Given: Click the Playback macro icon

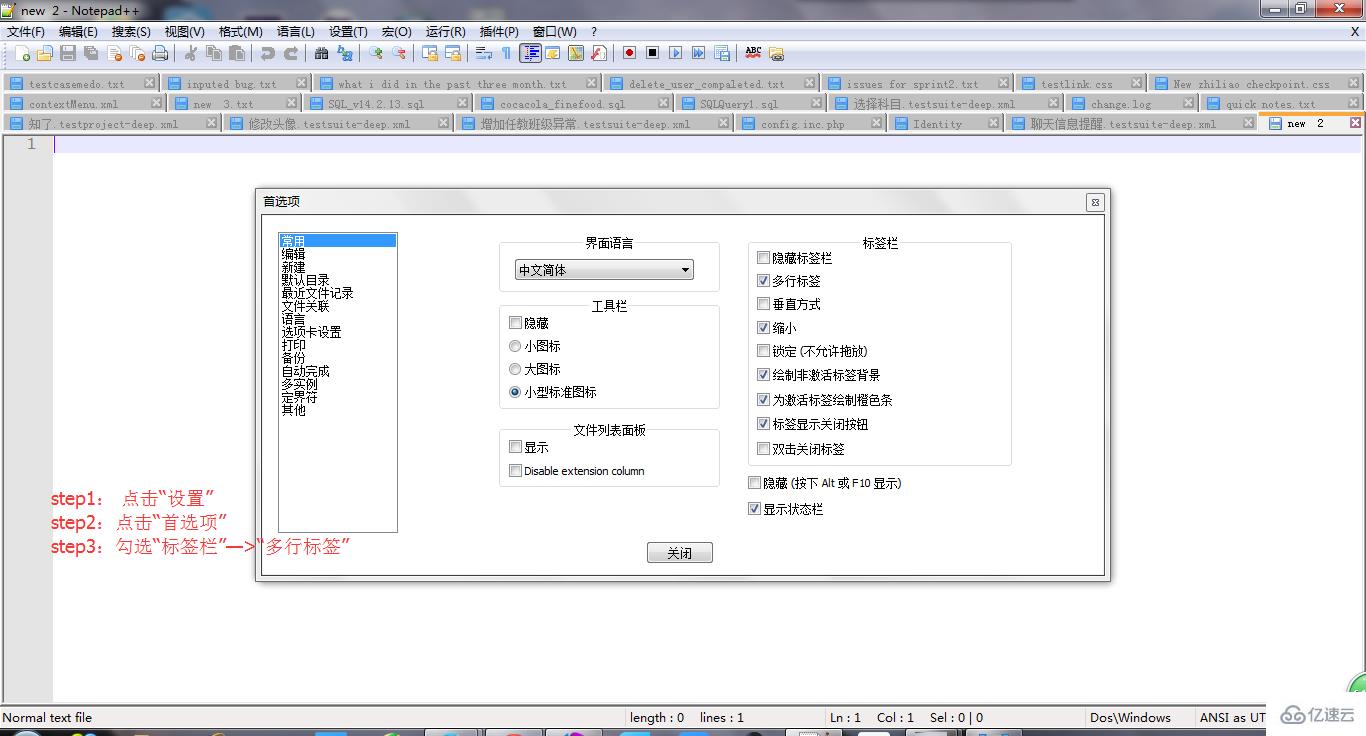Looking at the screenshot, I should 675,53.
